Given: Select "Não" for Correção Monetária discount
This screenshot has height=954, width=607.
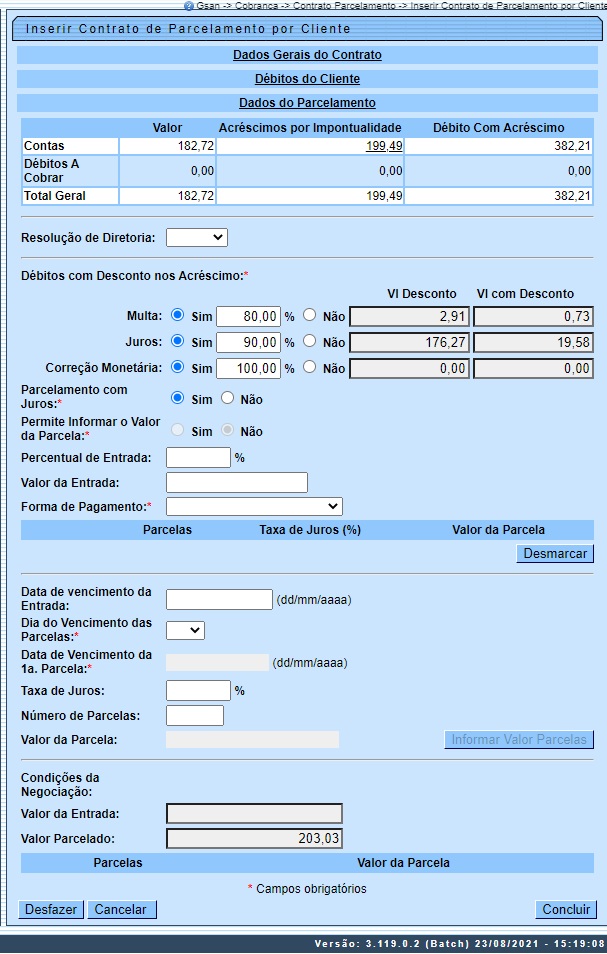Looking at the screenshot, I should (310, 367).
